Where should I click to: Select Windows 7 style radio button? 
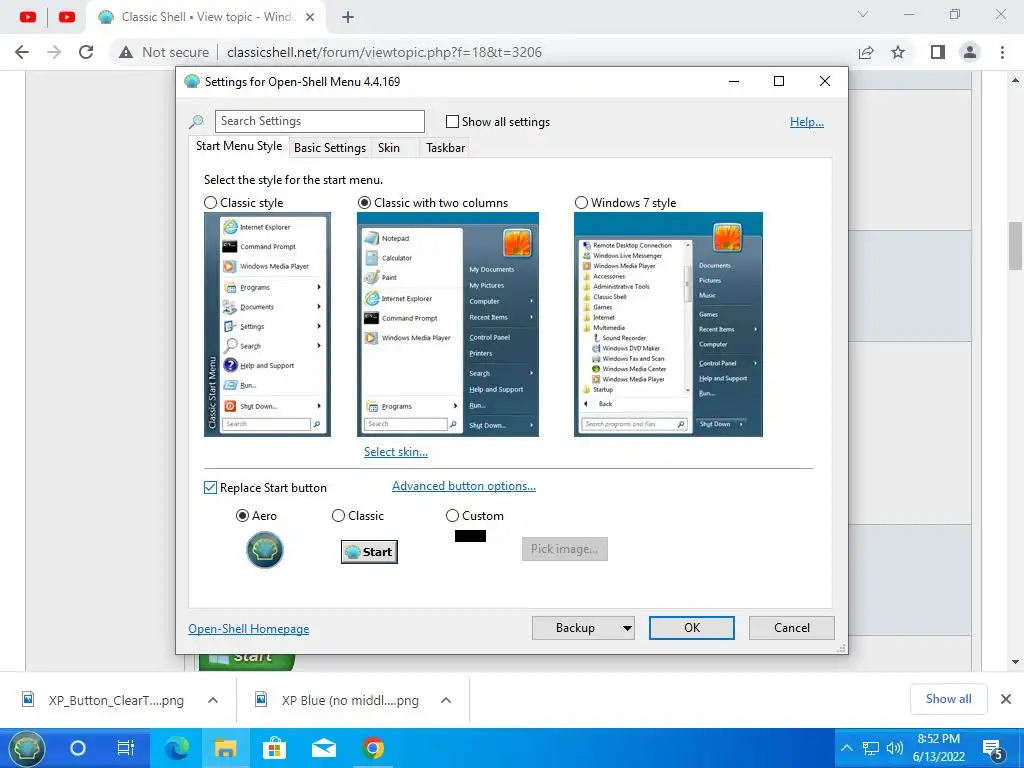581,202
